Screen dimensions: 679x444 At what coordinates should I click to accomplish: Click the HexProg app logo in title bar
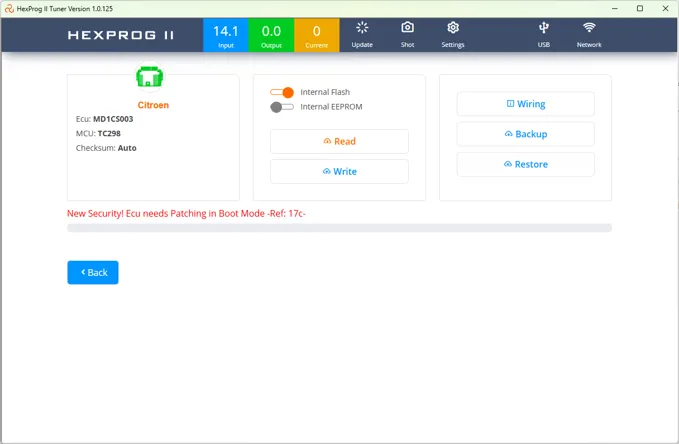(x=9, y=8)
